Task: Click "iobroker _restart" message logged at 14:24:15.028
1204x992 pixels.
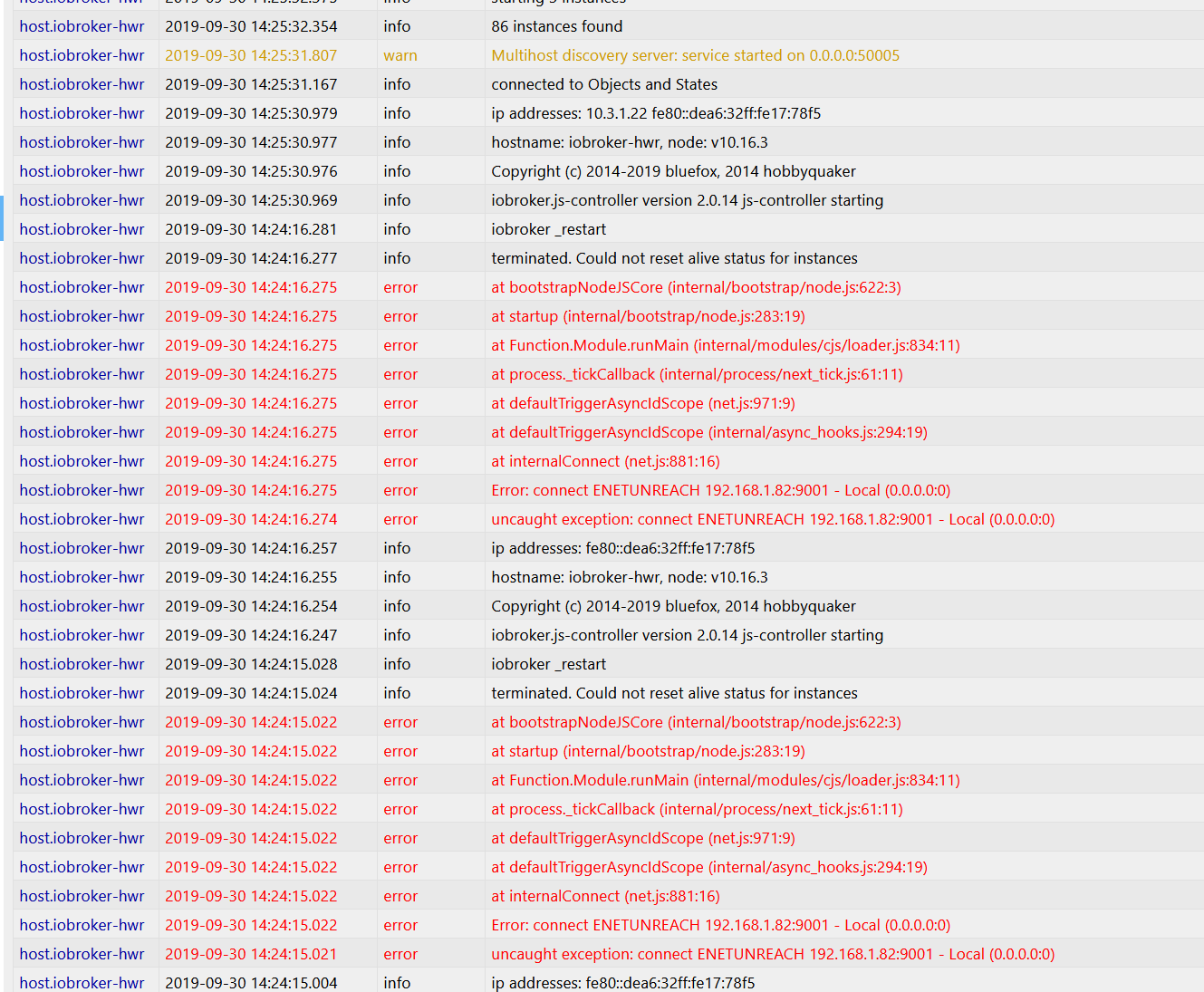Action: click(548, 664)
